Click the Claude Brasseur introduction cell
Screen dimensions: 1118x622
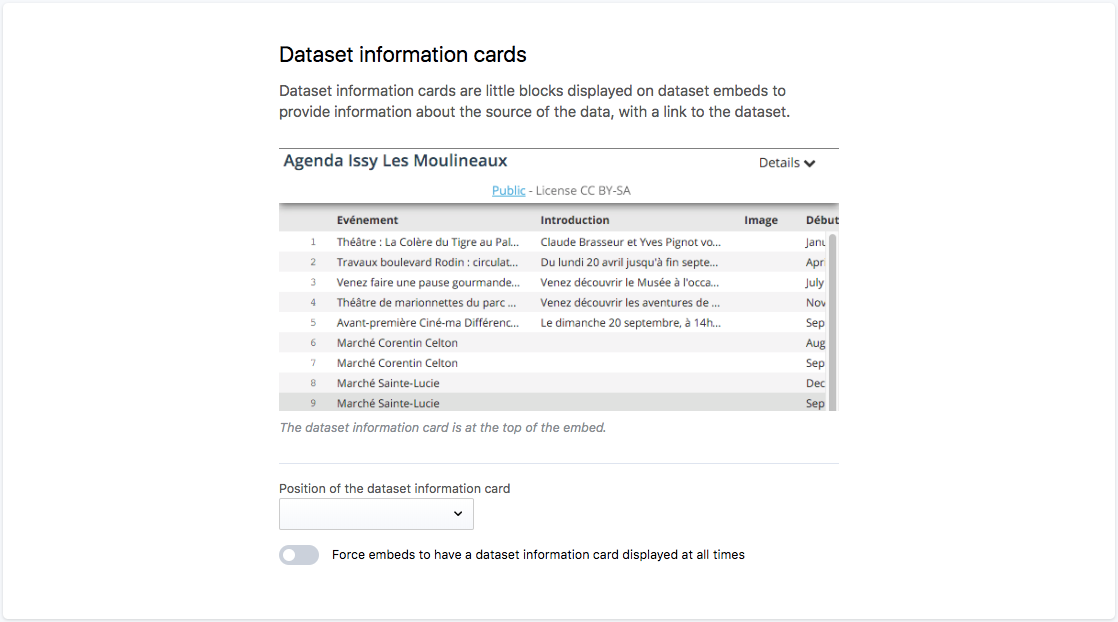pos(630,242)
